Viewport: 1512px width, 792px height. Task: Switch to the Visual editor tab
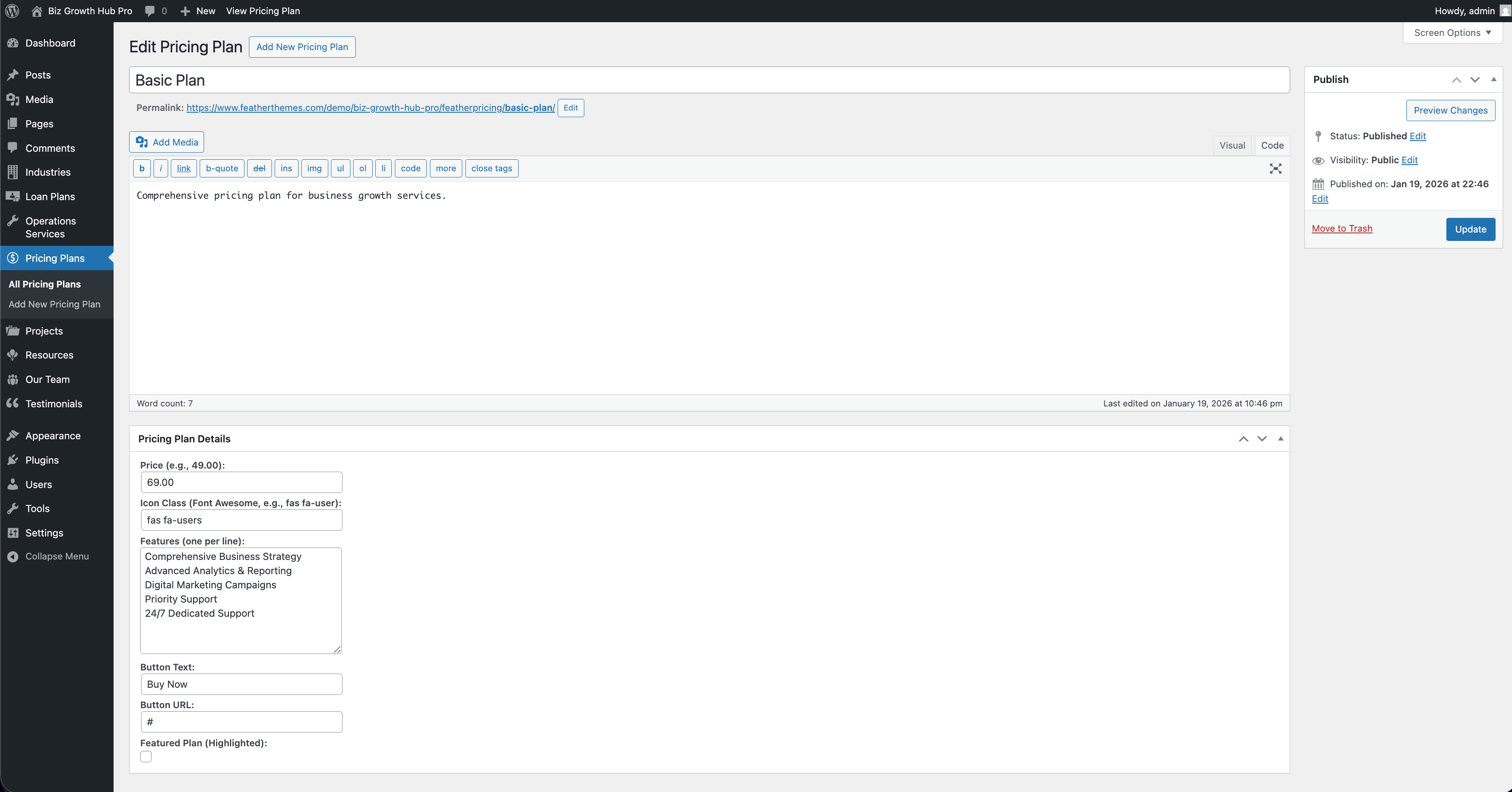1232,145
